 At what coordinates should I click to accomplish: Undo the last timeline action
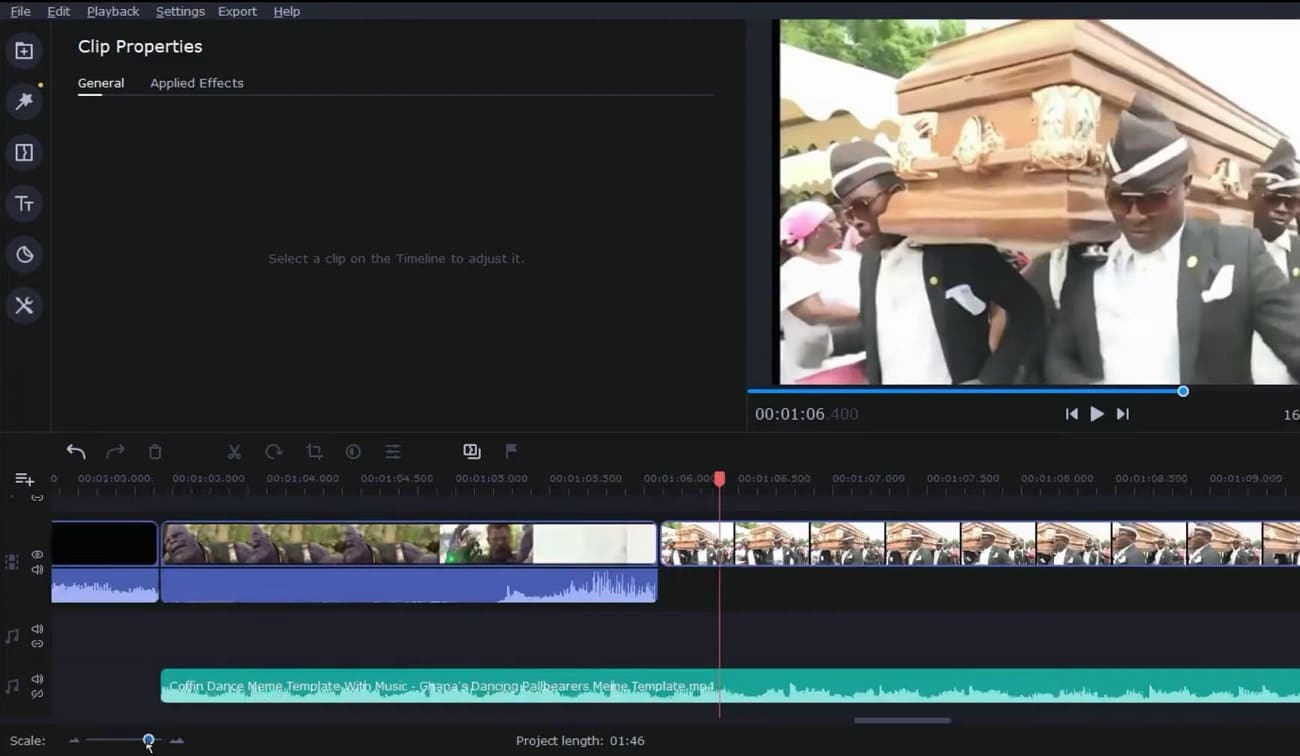pos(76,452)
